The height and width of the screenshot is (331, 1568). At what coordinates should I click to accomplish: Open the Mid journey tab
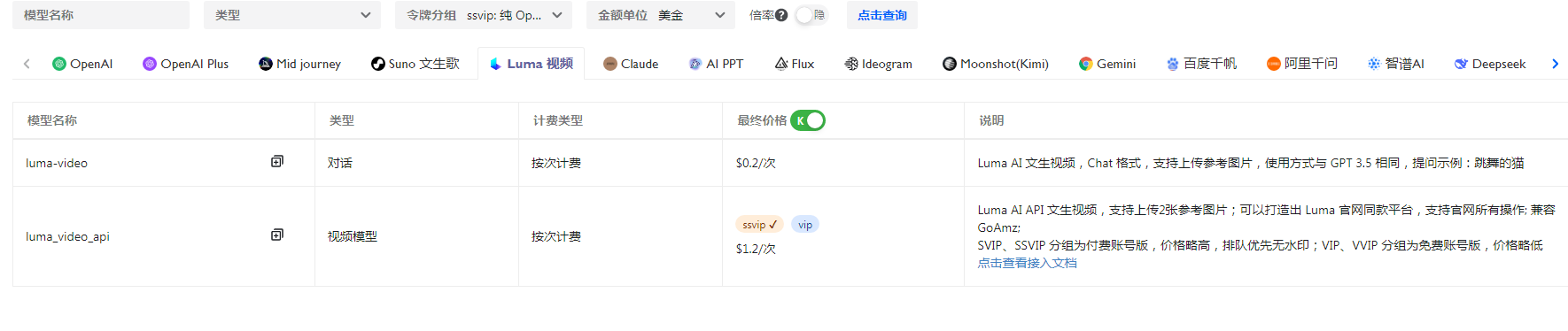[x=300, y=64]
